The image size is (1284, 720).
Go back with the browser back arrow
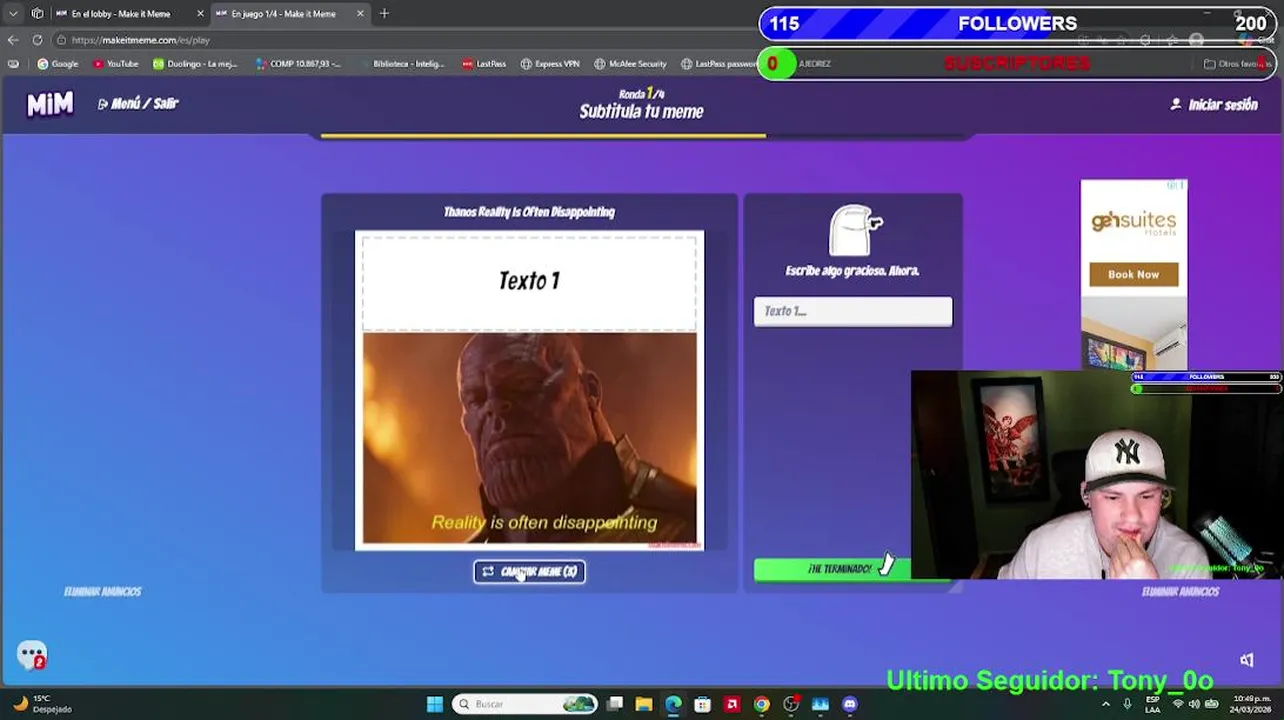click(13, 40)
